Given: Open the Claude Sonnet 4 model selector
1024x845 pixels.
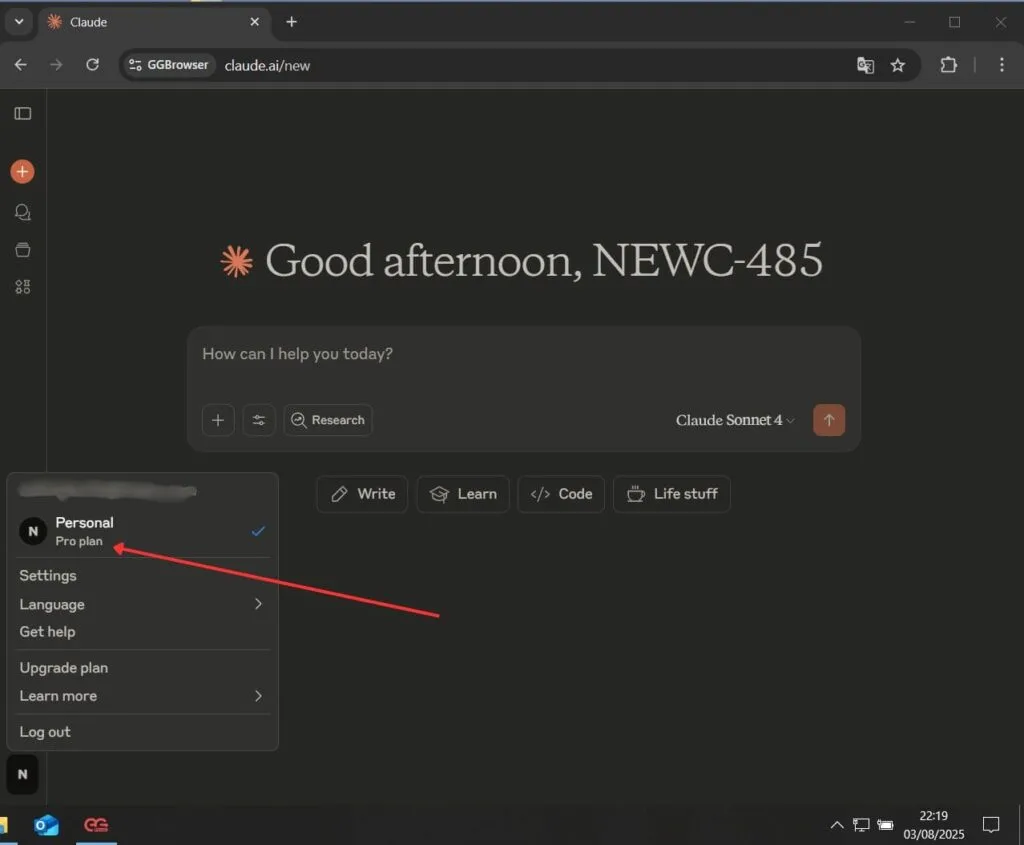Looking at the screenshot, I should [735, 420].
